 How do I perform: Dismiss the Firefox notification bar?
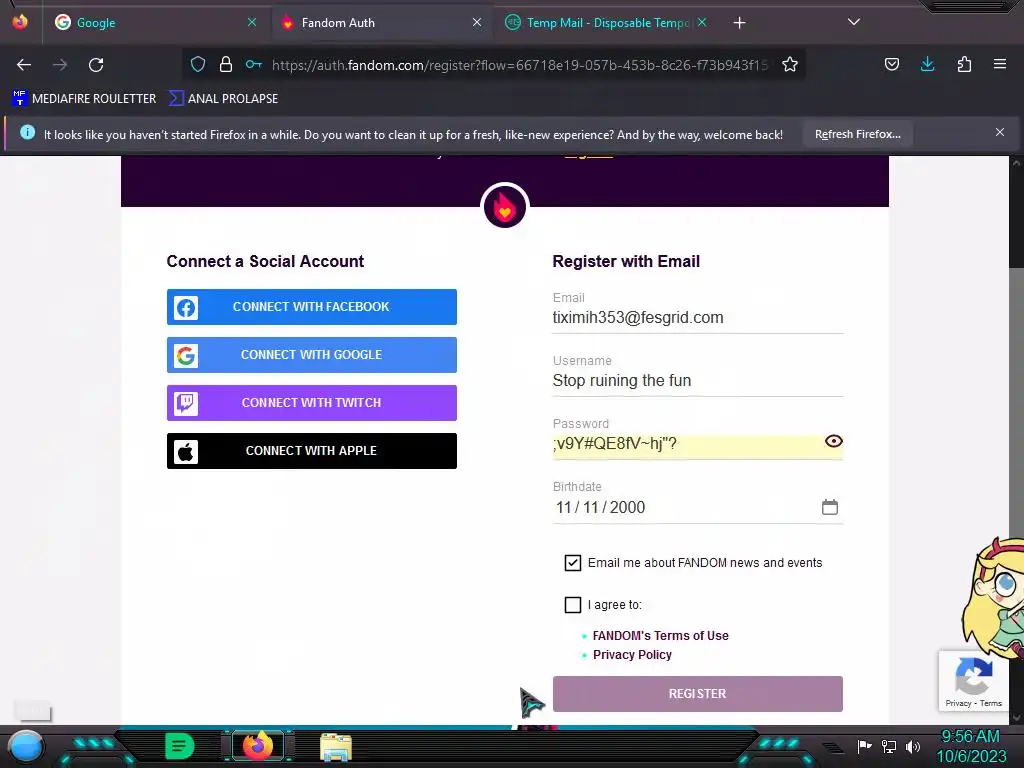click(1000, 133)
